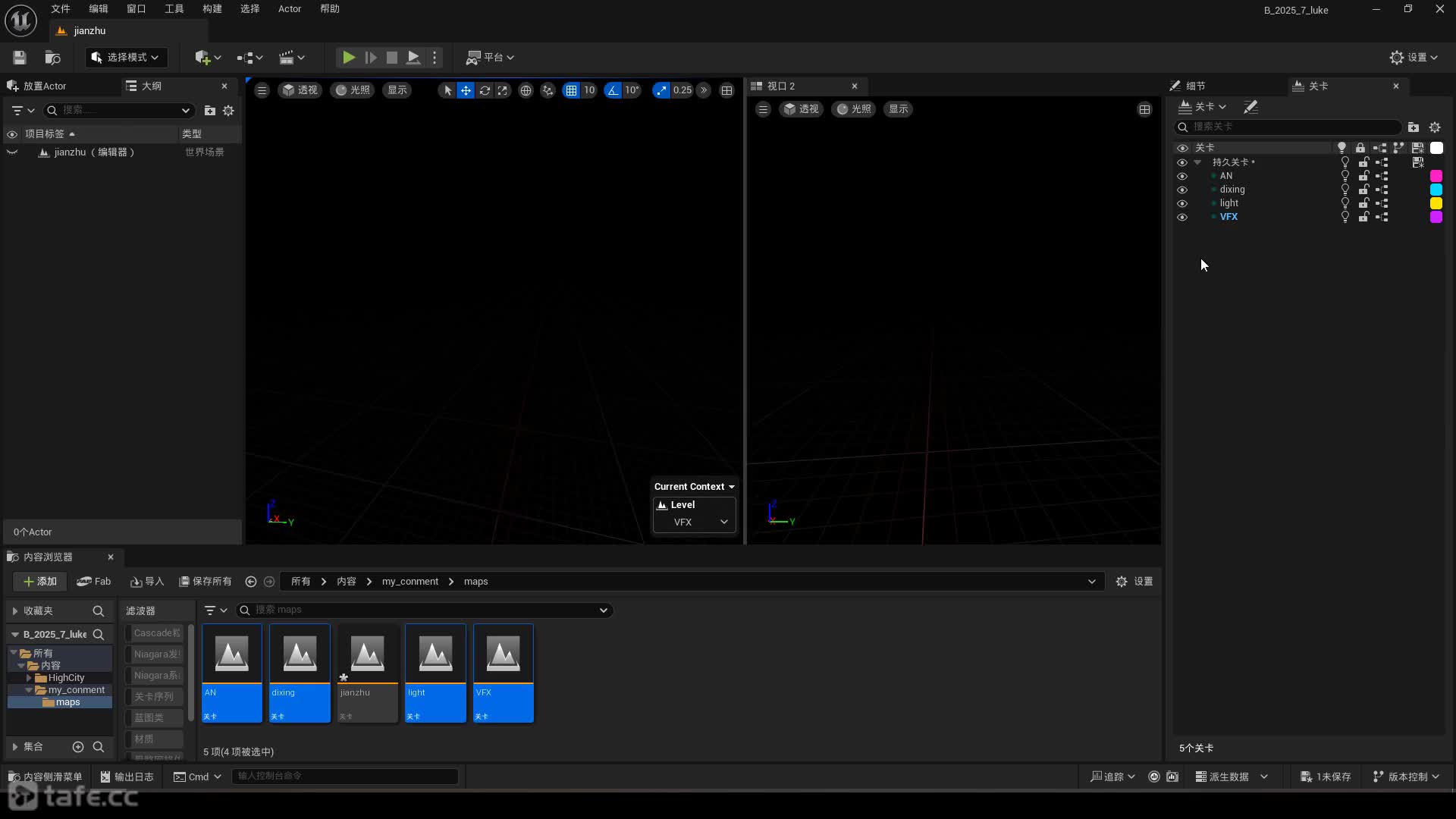Click the Browse content icon beside Save
The image size is (1456, 819).
52,57
